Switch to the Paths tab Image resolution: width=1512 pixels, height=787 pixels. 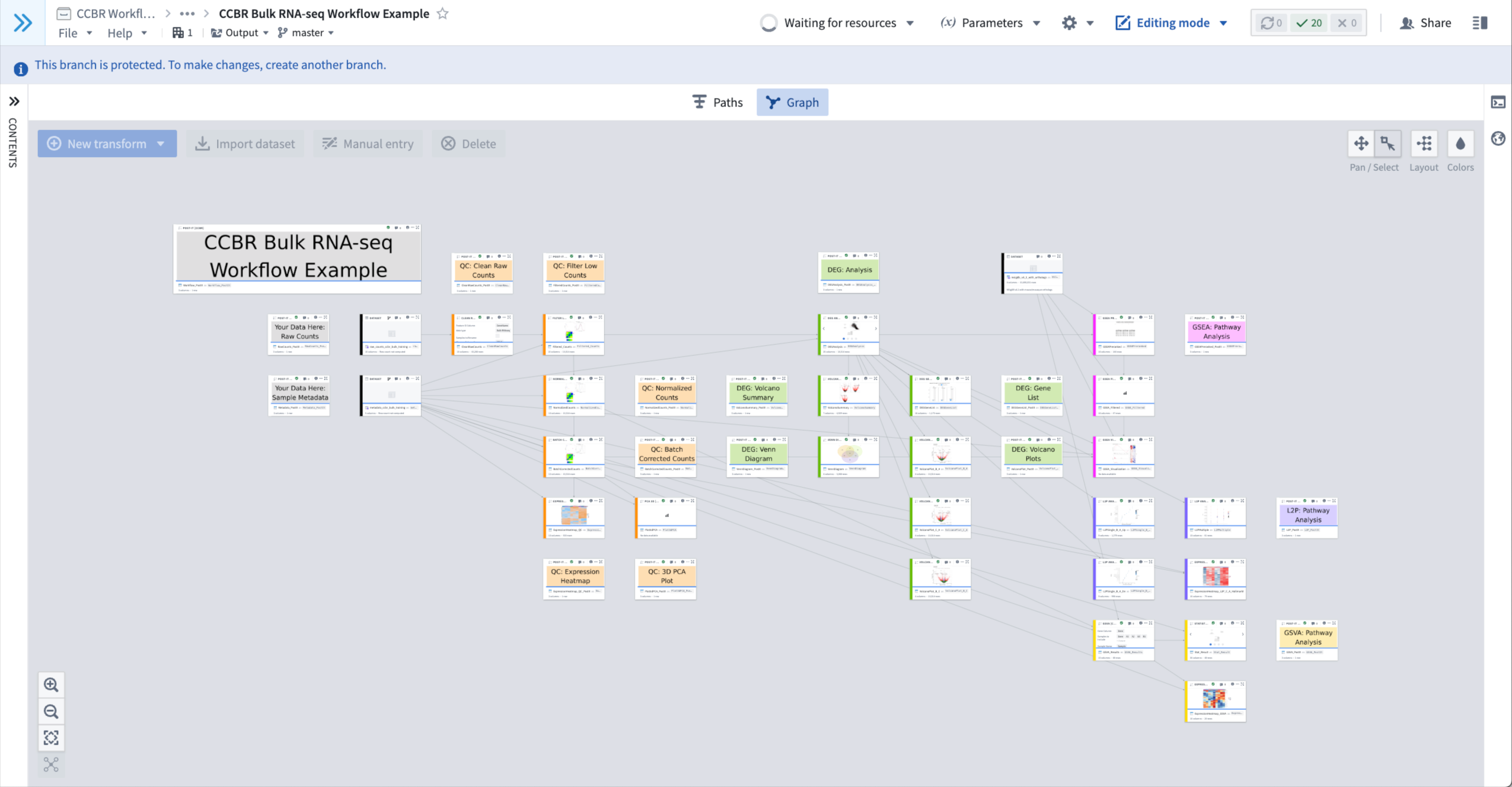717,103
